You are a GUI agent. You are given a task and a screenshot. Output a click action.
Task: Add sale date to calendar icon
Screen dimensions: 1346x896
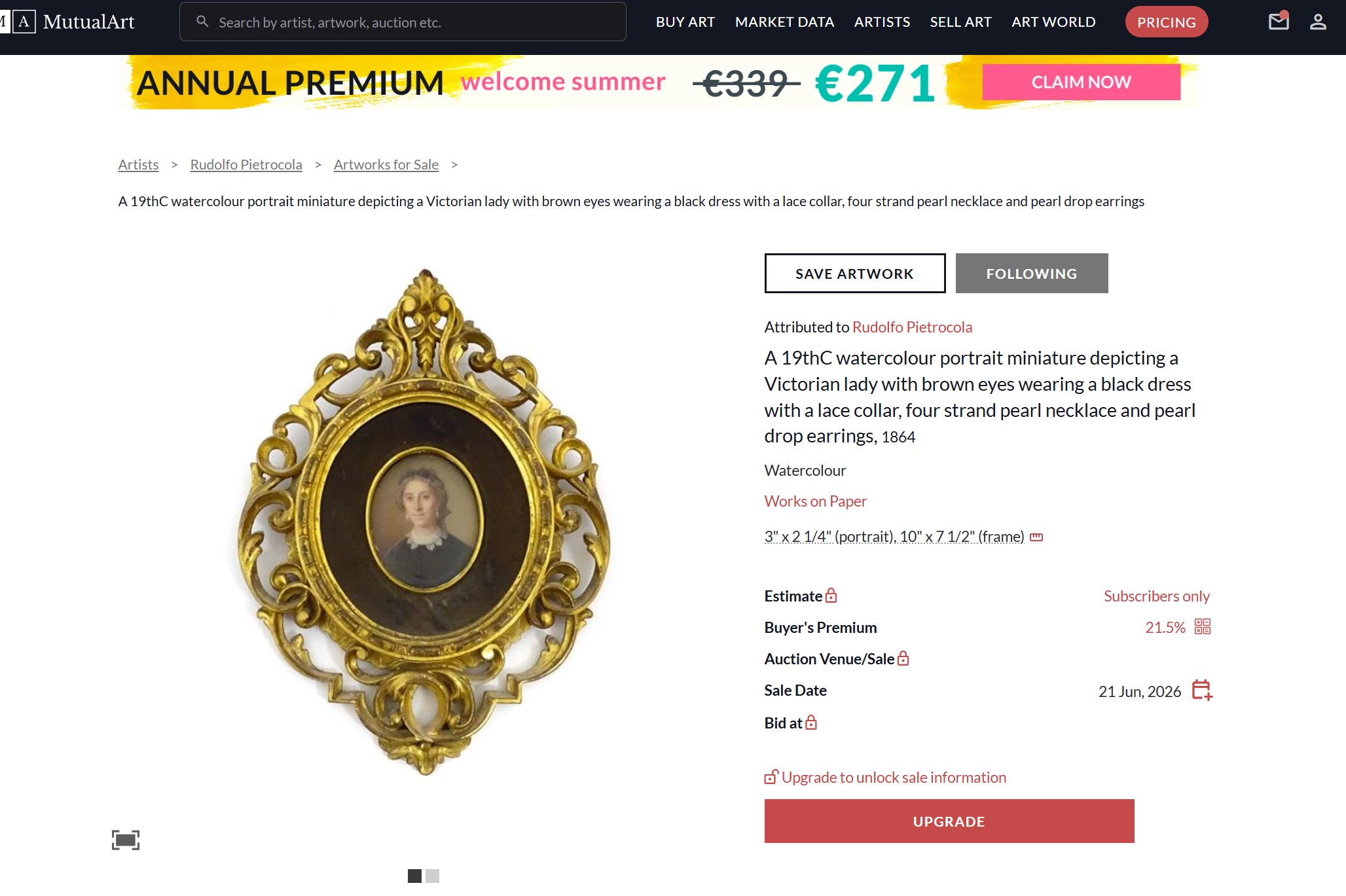(1202, 690)
